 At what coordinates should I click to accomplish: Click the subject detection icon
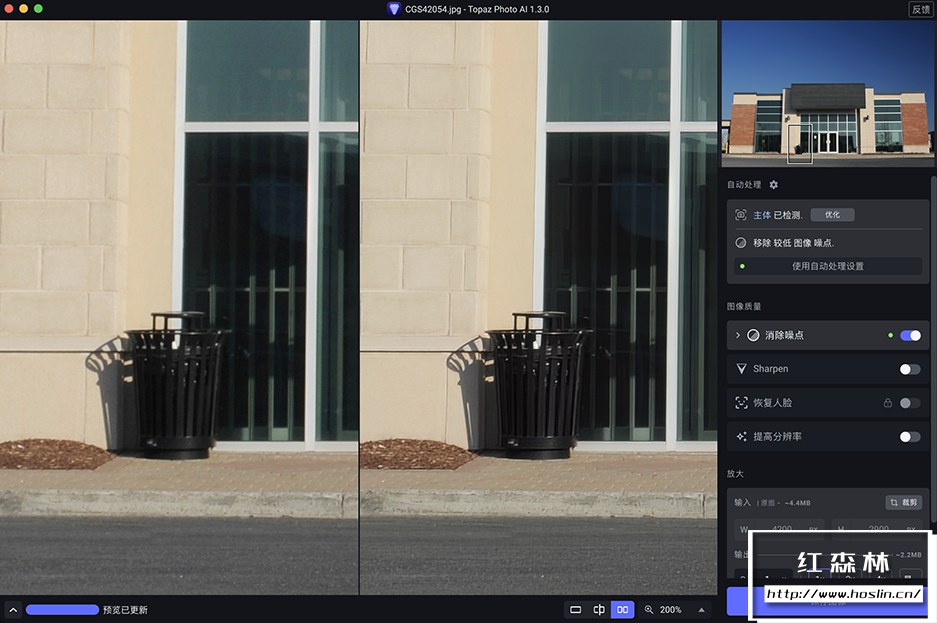coord(740,215)
